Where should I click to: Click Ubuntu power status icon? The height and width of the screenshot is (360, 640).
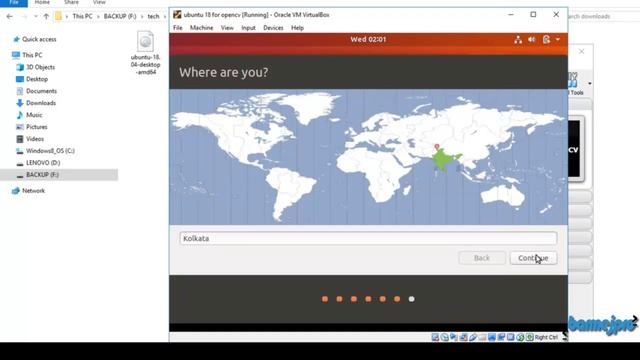547,40
